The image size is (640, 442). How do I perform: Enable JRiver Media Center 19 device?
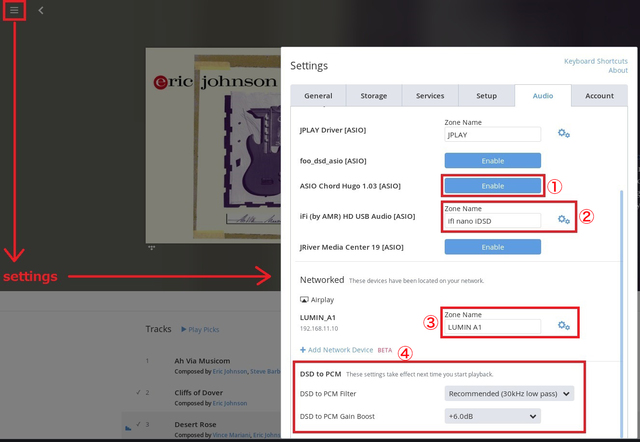pyautogui.click(x=492, y=247)
